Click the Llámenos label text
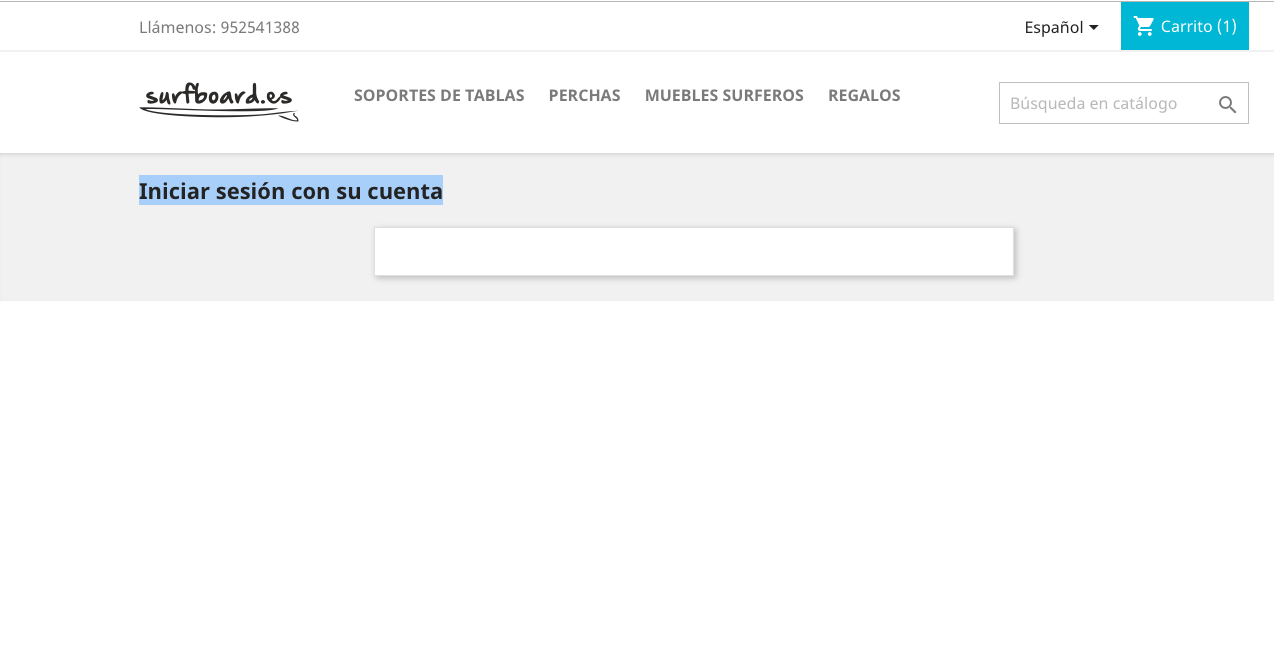Image resolution: width=1274 pixels, height=652 pixels. pyautogui.click(x=177, y=27)
